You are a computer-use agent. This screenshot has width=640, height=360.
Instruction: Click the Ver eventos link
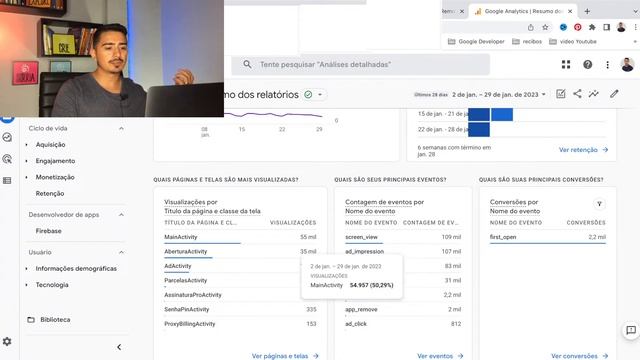click(x=440, y=356)
